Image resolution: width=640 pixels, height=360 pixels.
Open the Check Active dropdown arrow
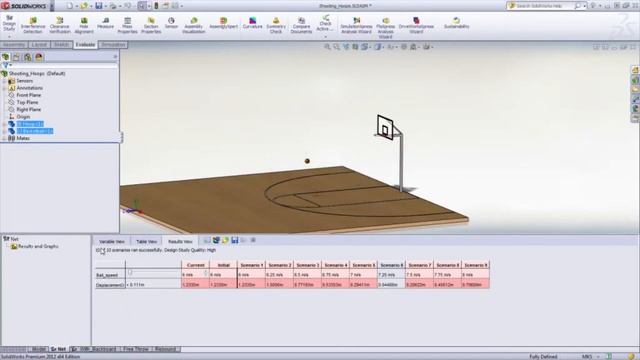coord(325,37)
